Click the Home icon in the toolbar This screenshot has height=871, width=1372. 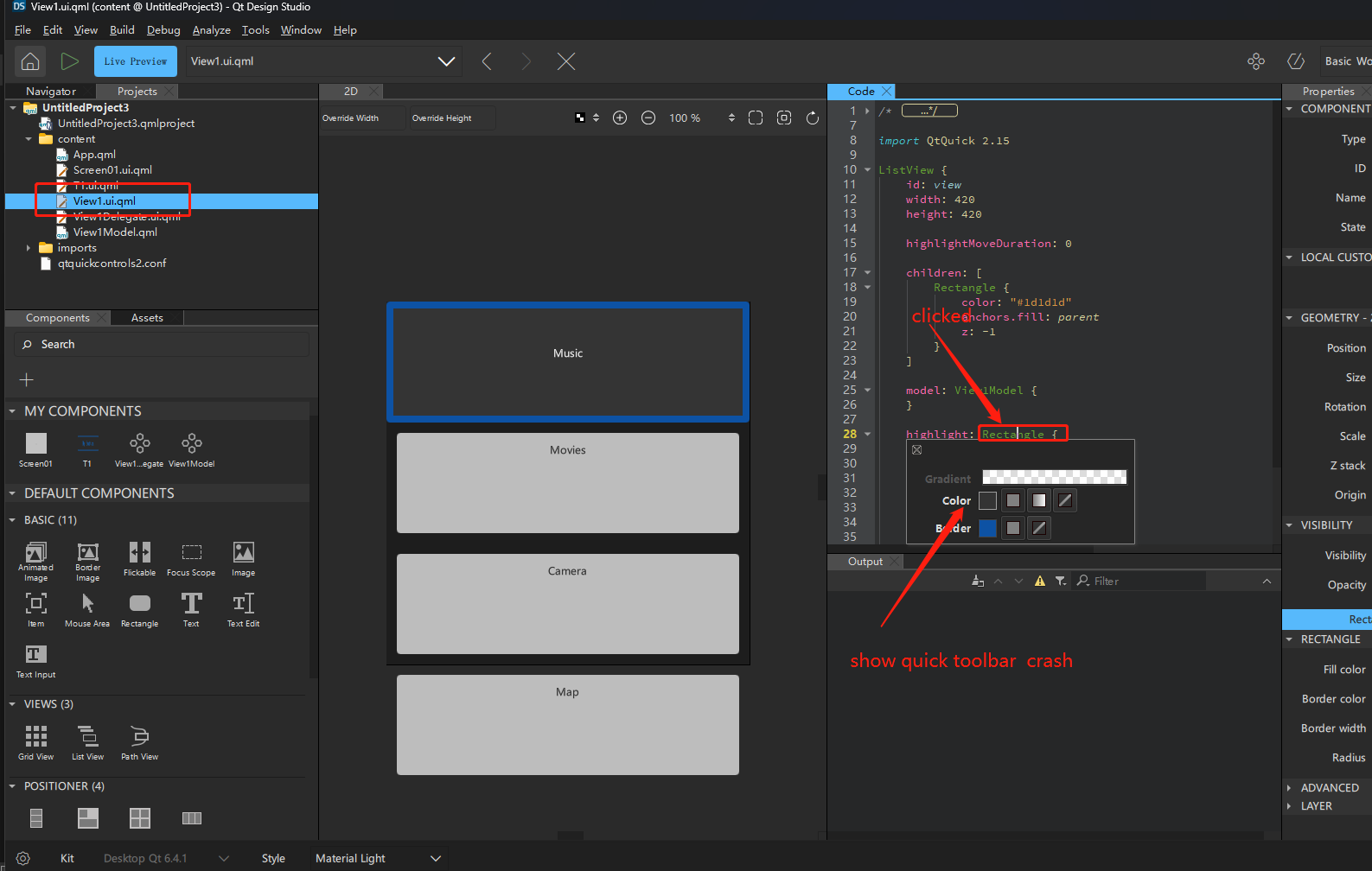click(x=30, y=61)
